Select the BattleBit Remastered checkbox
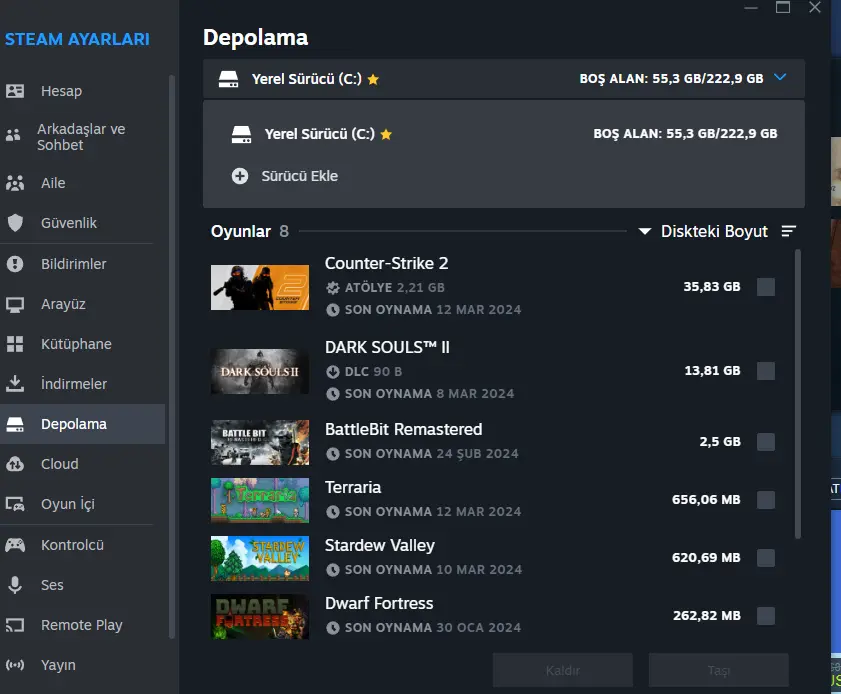841x694 pixels. (766, 442)
